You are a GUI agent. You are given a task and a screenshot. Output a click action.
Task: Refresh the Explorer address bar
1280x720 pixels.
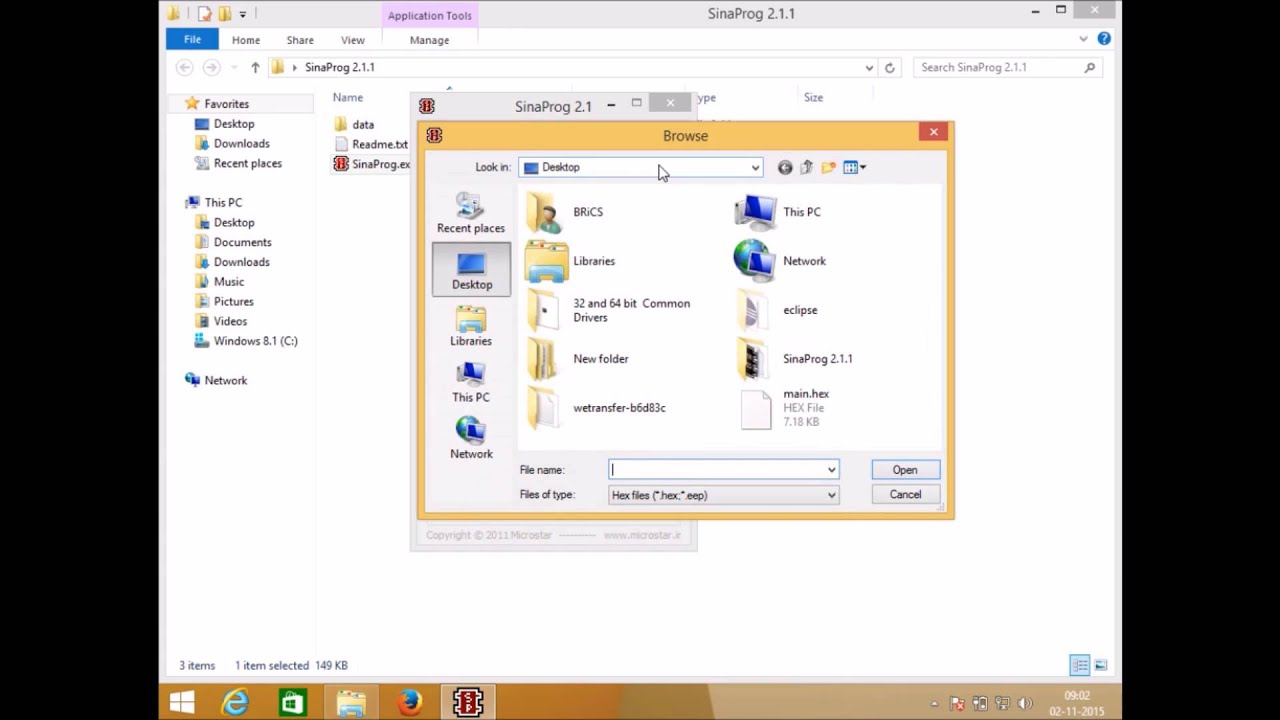coord(890,67)
